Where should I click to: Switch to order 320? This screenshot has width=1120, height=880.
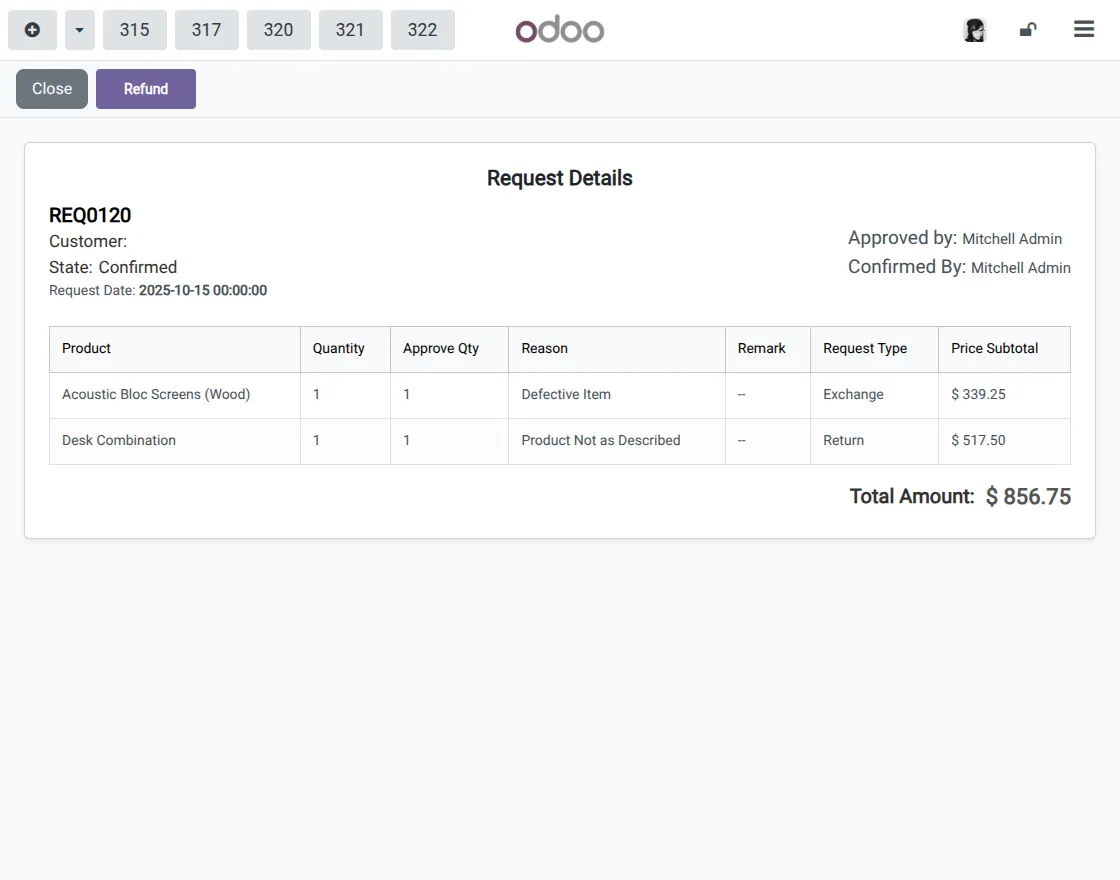pyautogui.click(x=278, y=29)
